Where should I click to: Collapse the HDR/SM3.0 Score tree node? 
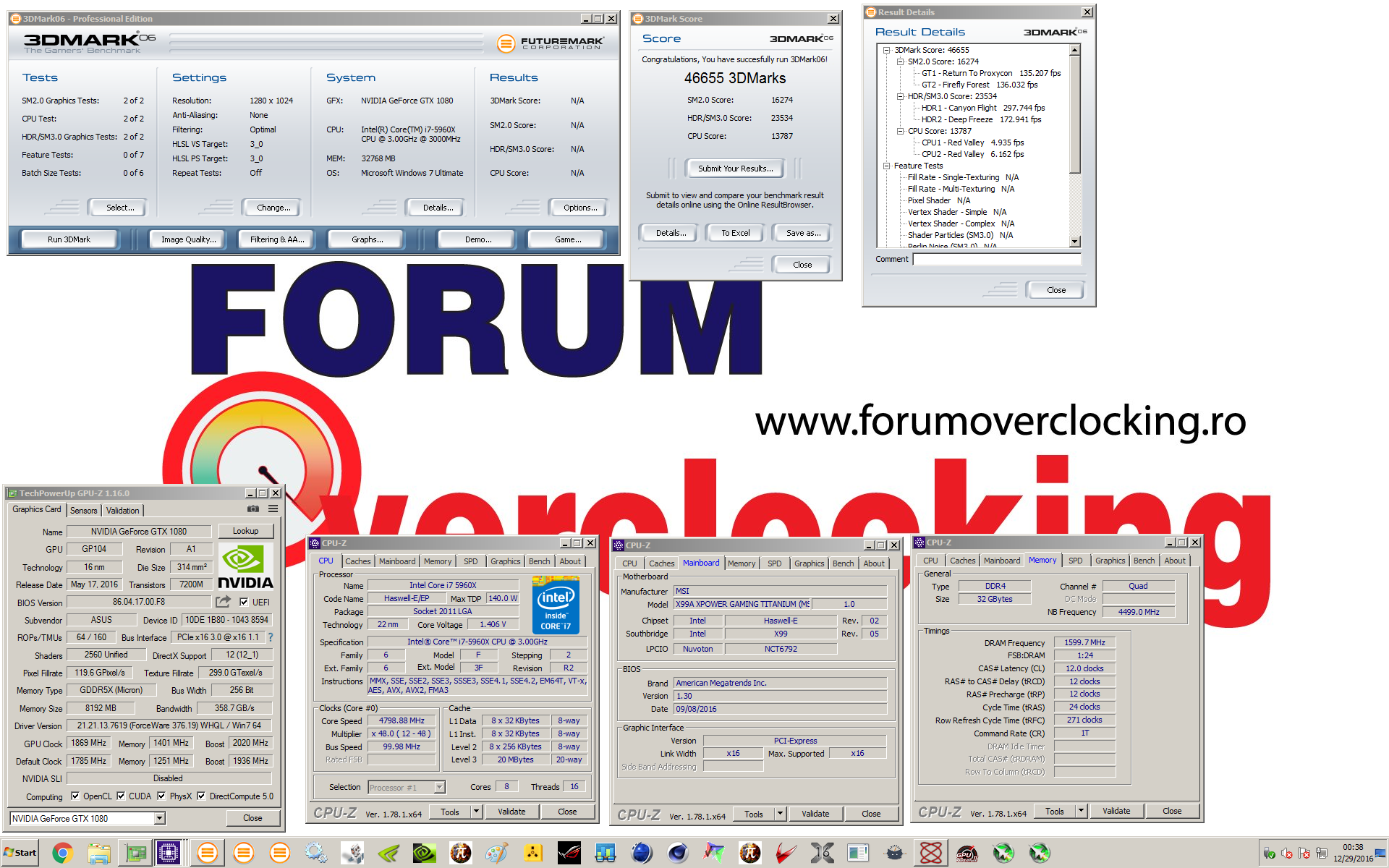coord(901,96)
